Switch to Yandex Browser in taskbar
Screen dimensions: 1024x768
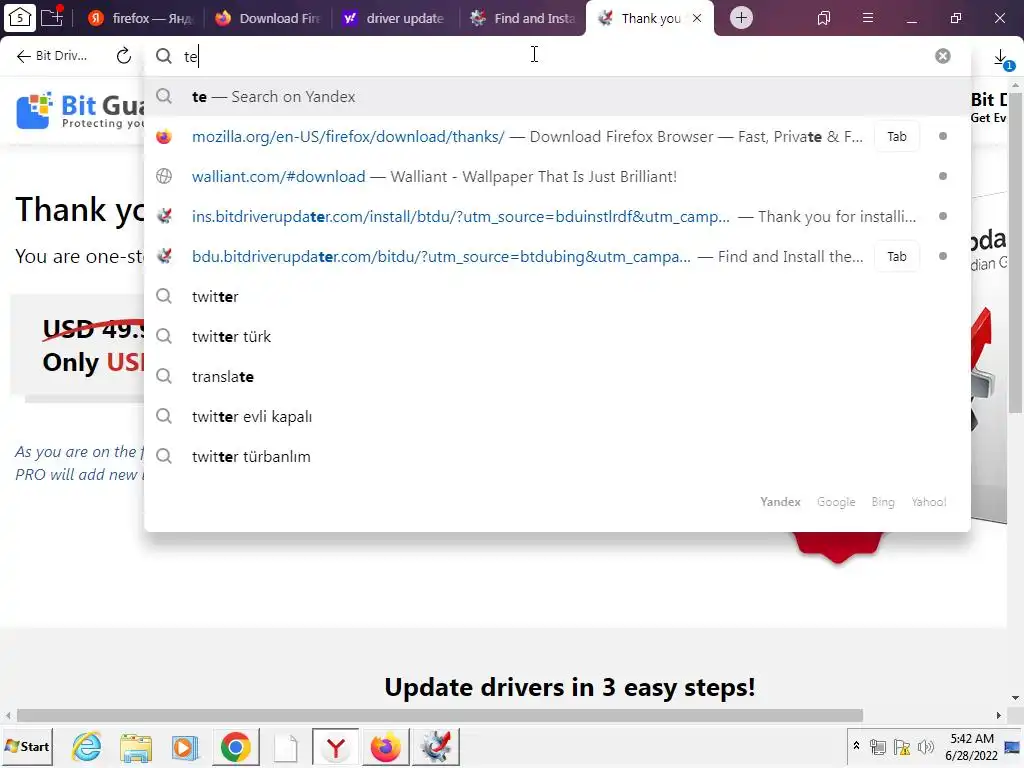336,747
